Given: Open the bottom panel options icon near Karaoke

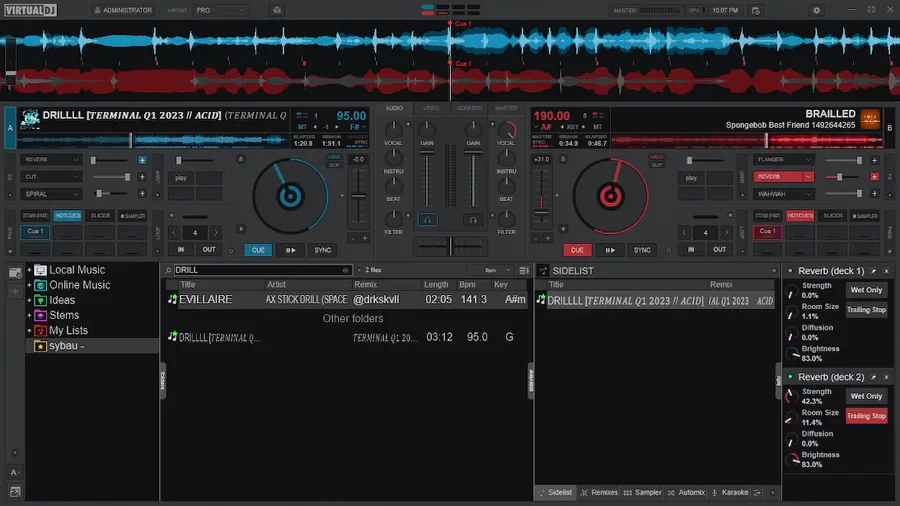Looking at the screenshot, I should [x=758, y=492].
